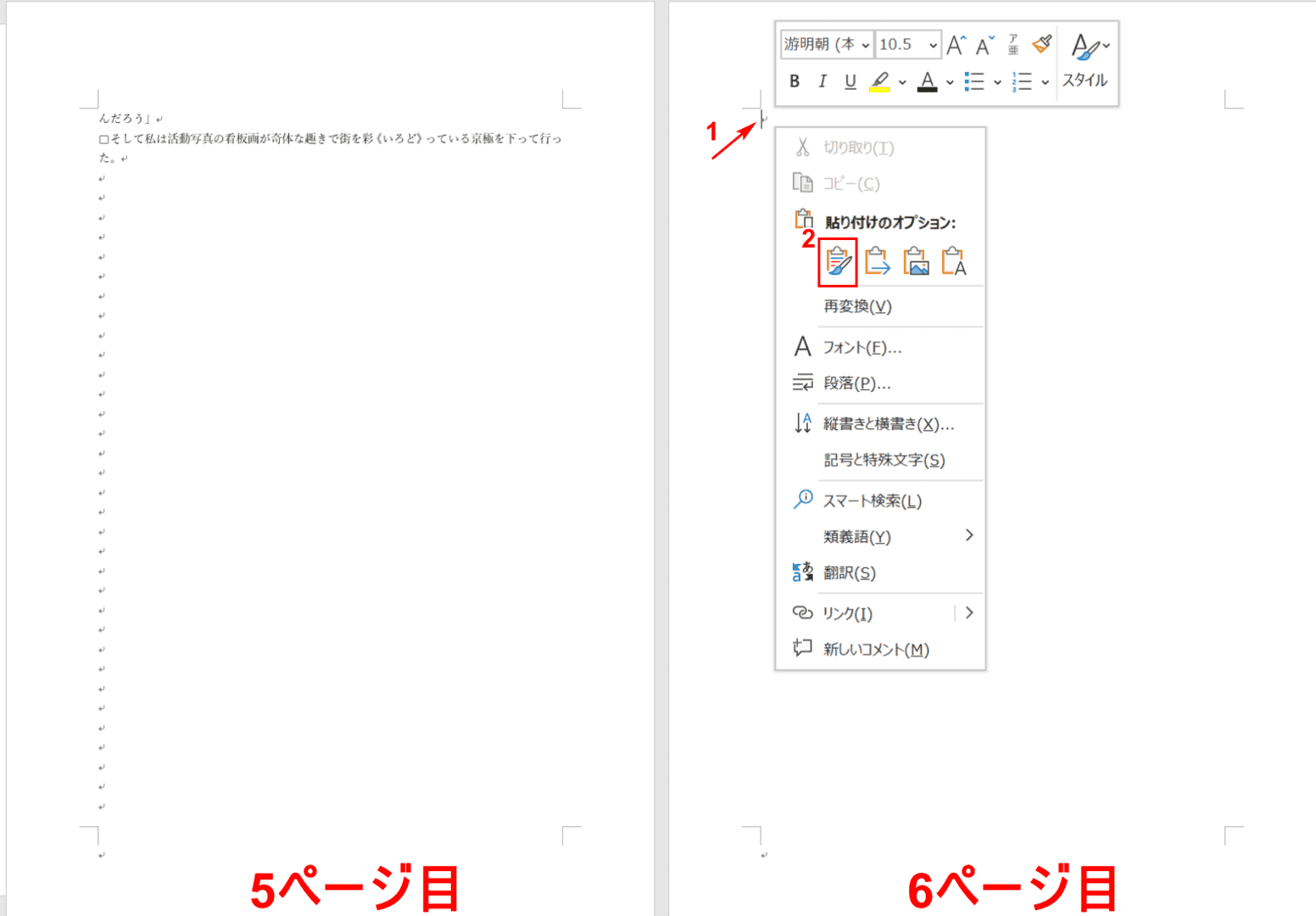Click text line んだろう」 on page 5
1316x916 pixels.
pos(124,119)
